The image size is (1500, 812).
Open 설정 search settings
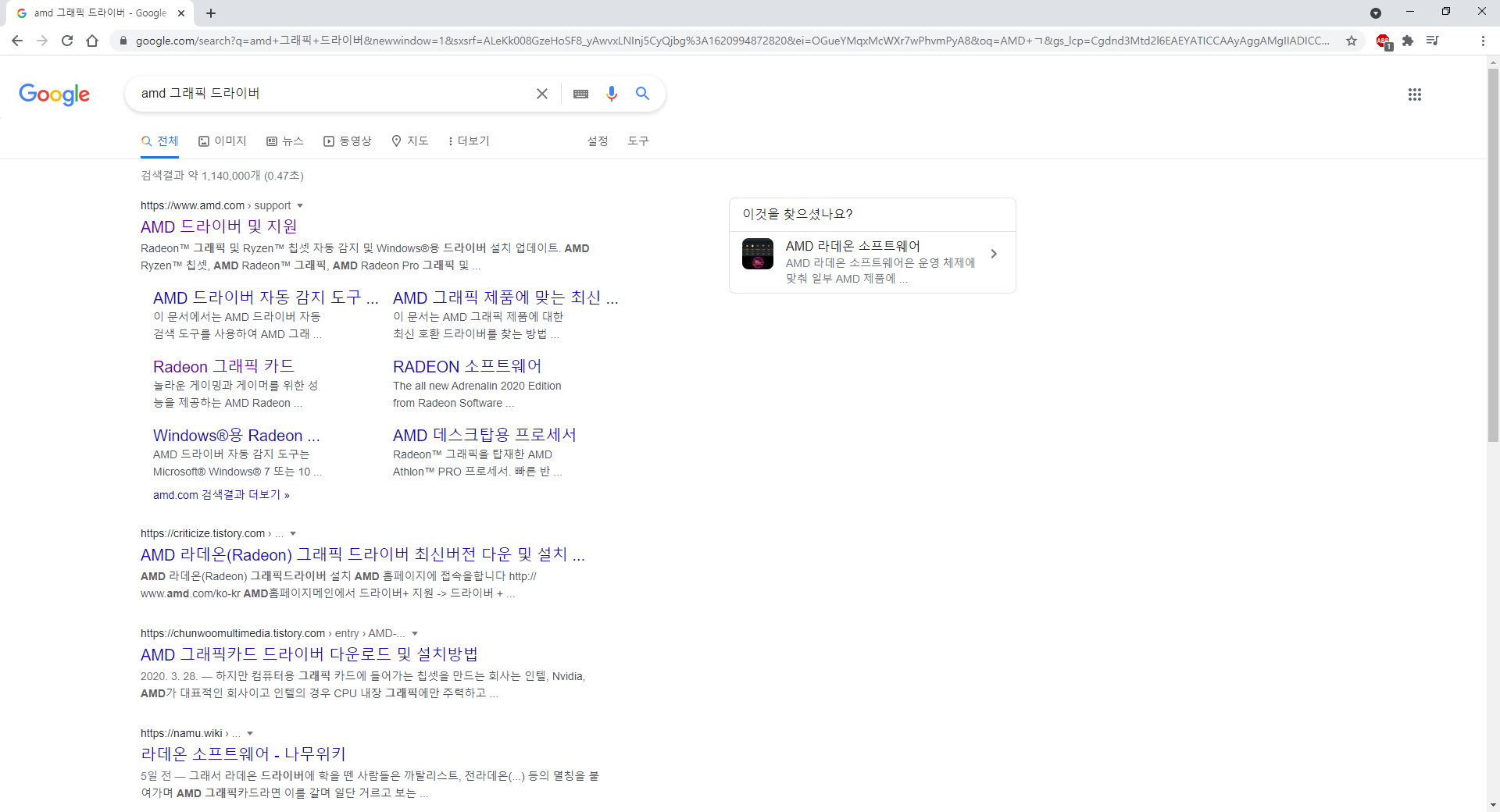point(598,141)
